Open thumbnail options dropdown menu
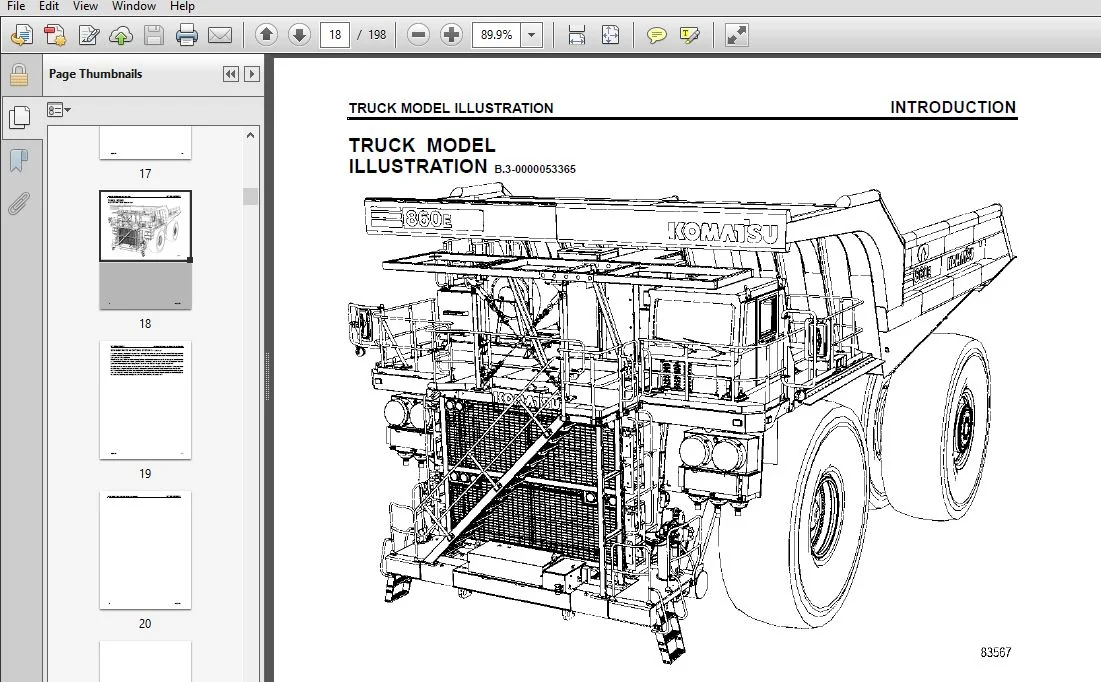 (x=59, y=110)
